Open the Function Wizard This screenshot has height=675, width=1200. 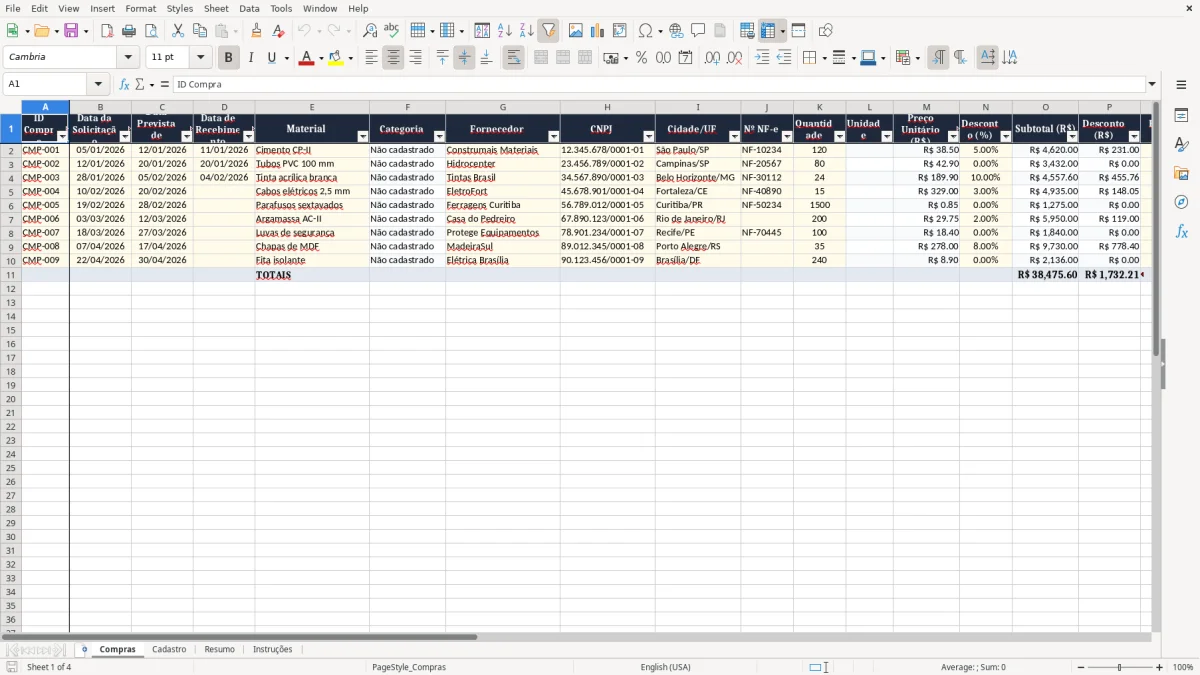[125, 85]
